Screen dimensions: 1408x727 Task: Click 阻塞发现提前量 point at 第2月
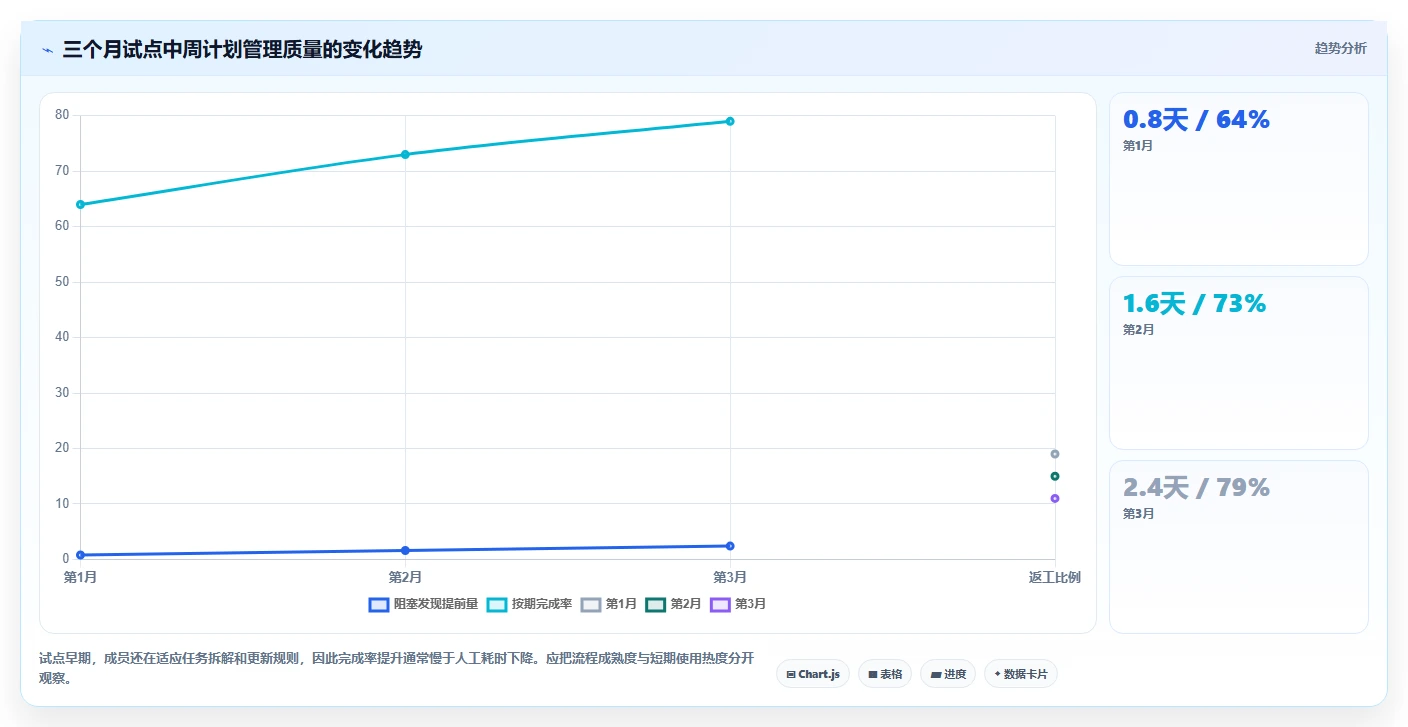[x=405, y=550]
